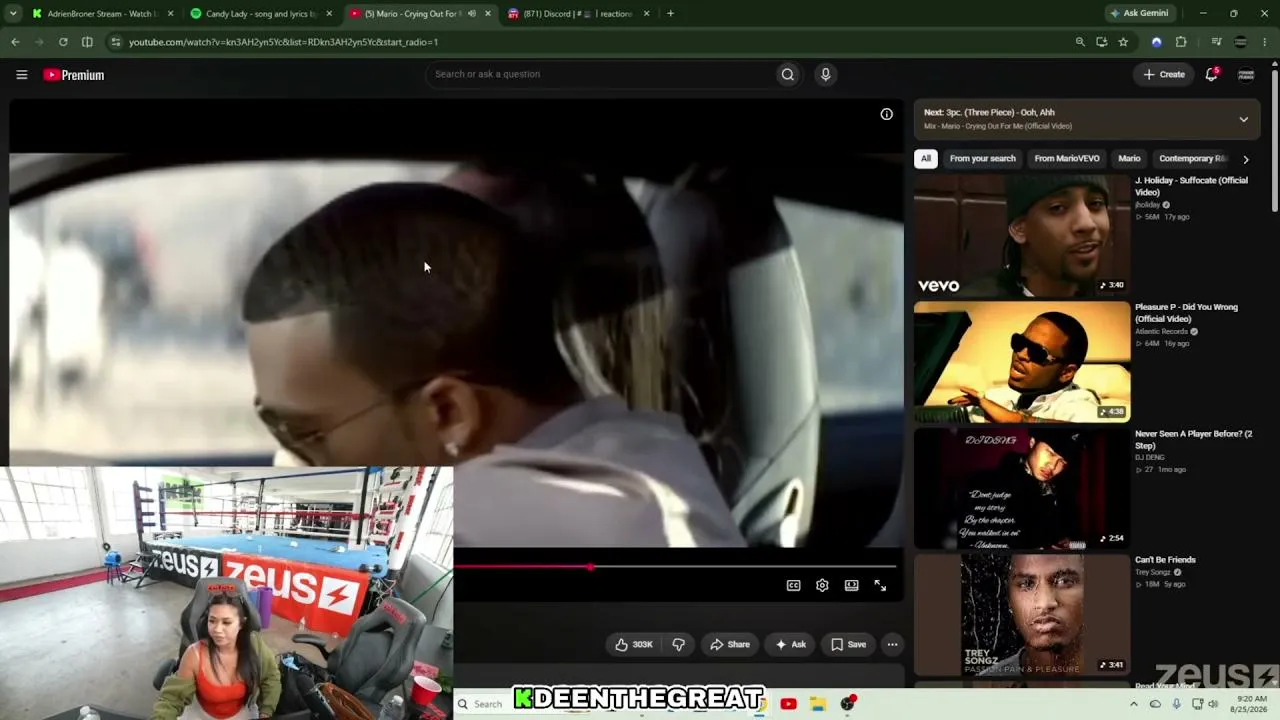Click the Windows taskbar Search box
The width and height of the screenshot is (1280, 720).
pos(487,704)
